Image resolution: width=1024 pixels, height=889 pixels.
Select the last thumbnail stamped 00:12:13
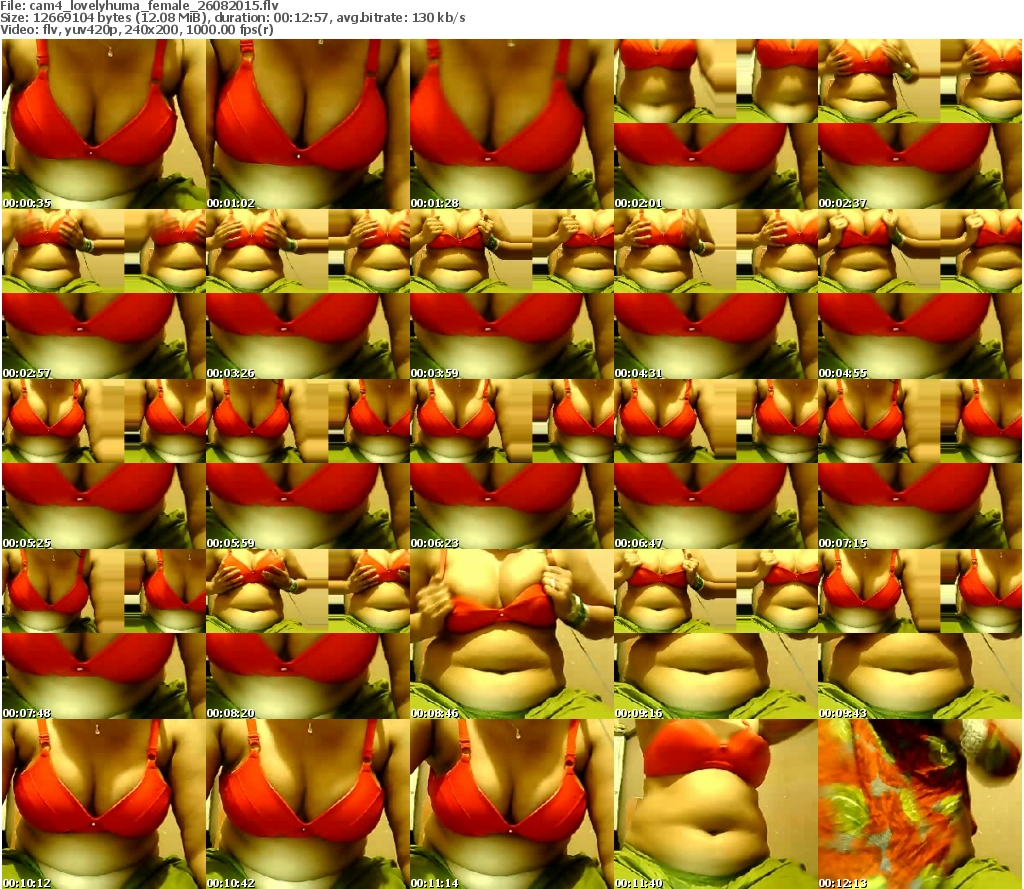(x=920, y=804)
